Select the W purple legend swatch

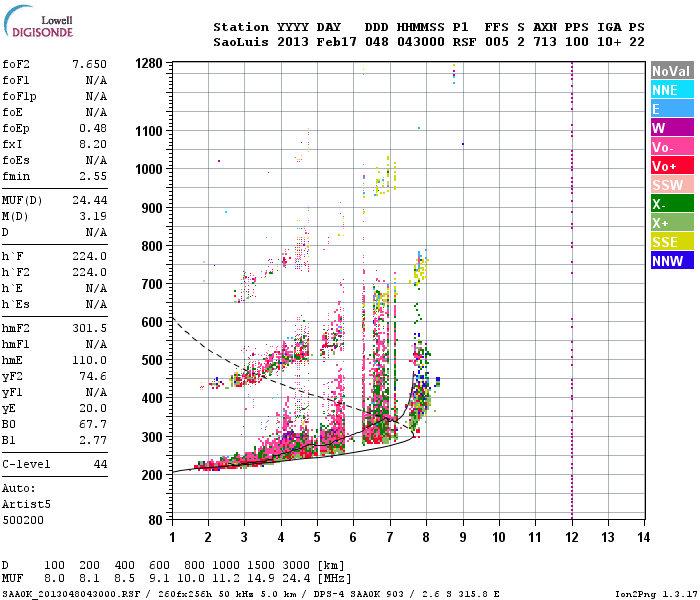point(672,128)
